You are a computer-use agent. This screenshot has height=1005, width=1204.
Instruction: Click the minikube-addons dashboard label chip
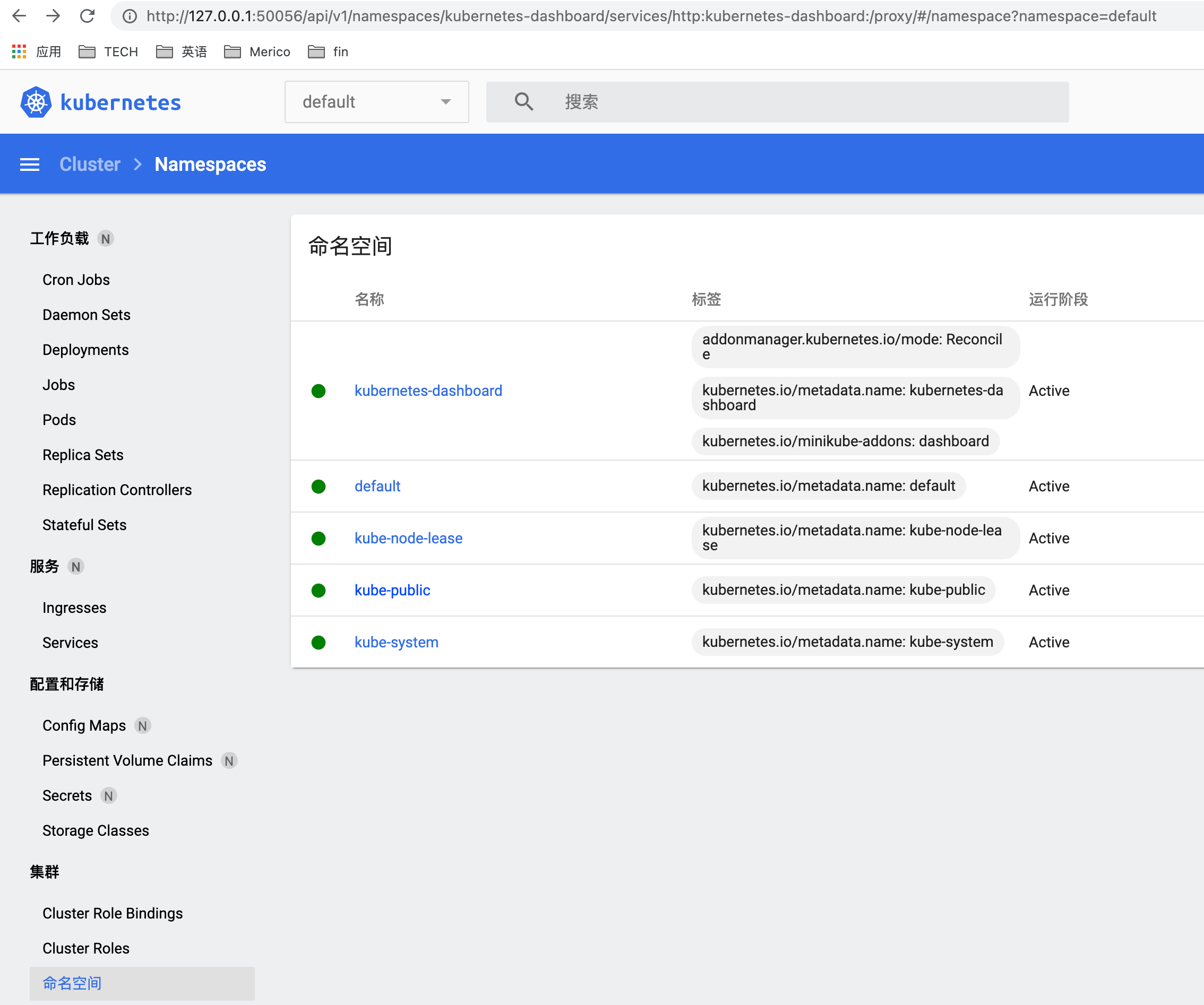(x=845, y=441)
